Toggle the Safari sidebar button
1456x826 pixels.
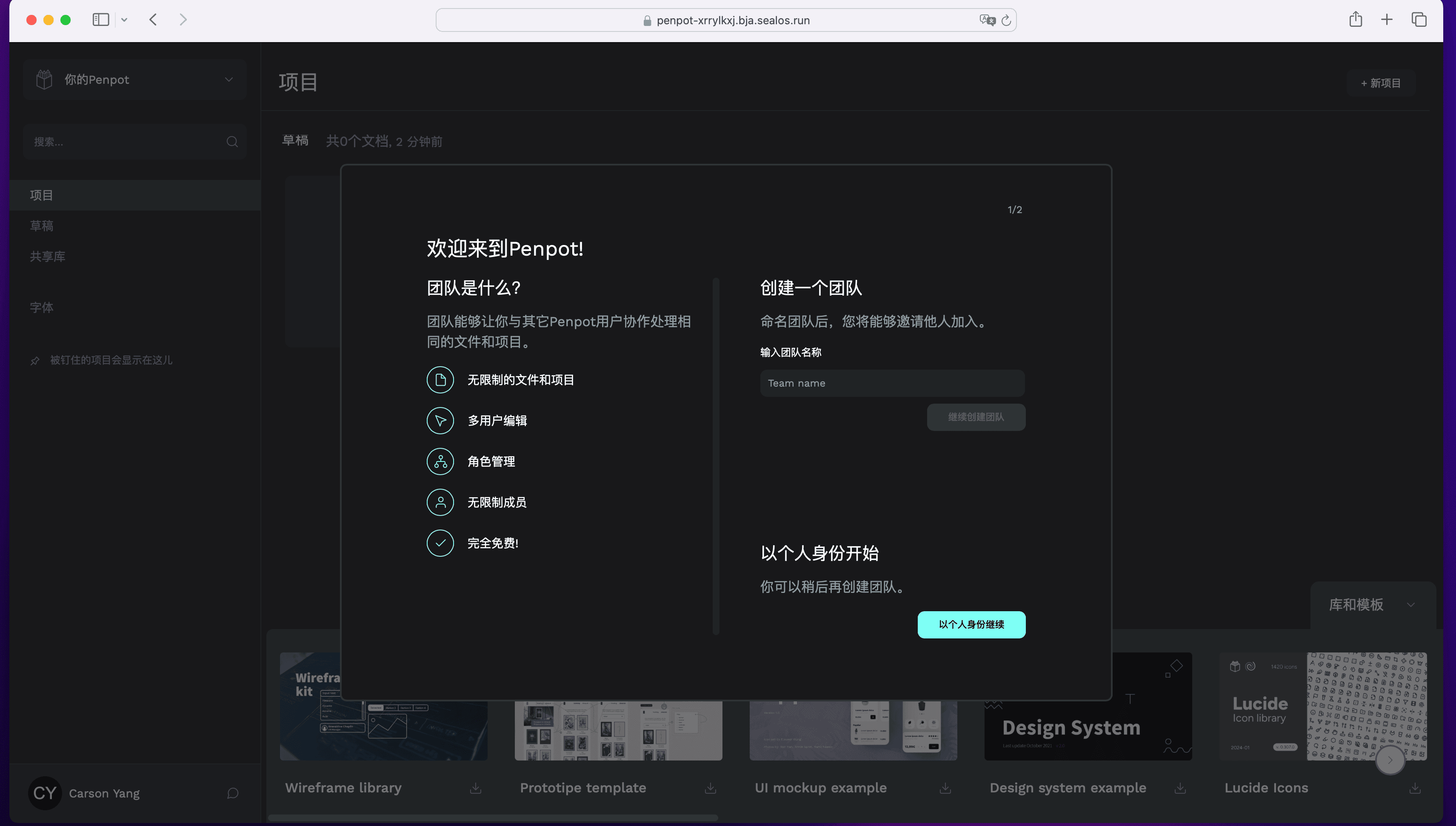tap(101, 20)
